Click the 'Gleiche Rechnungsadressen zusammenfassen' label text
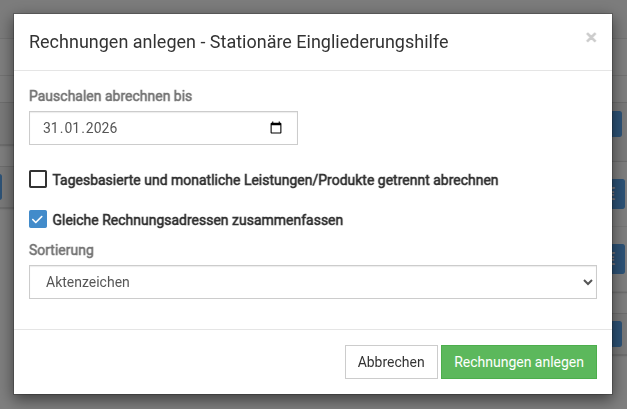Image resolution: width=627 pixels, height=409 pixels. (x=198, y=219)
